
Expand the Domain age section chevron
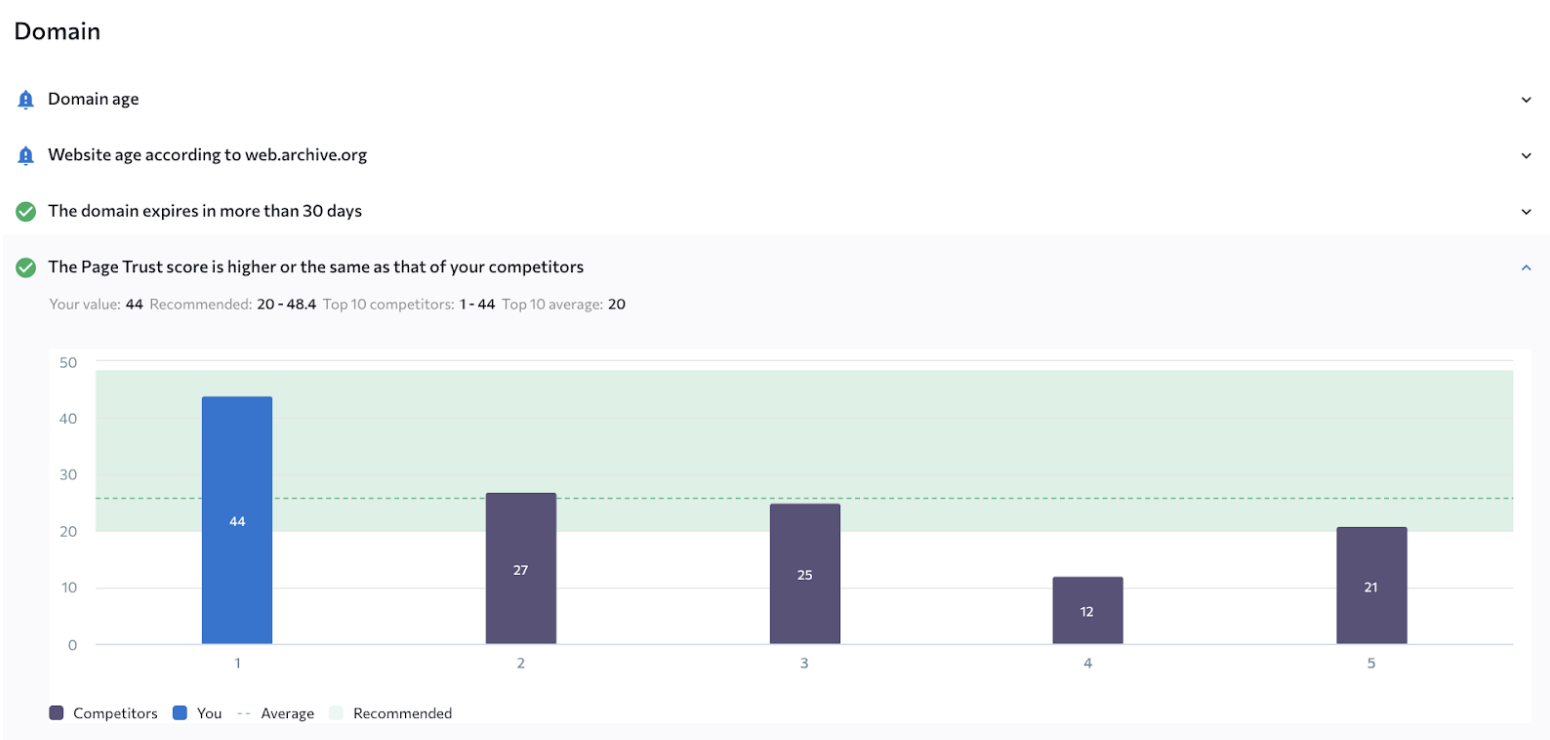(1526, 100)
